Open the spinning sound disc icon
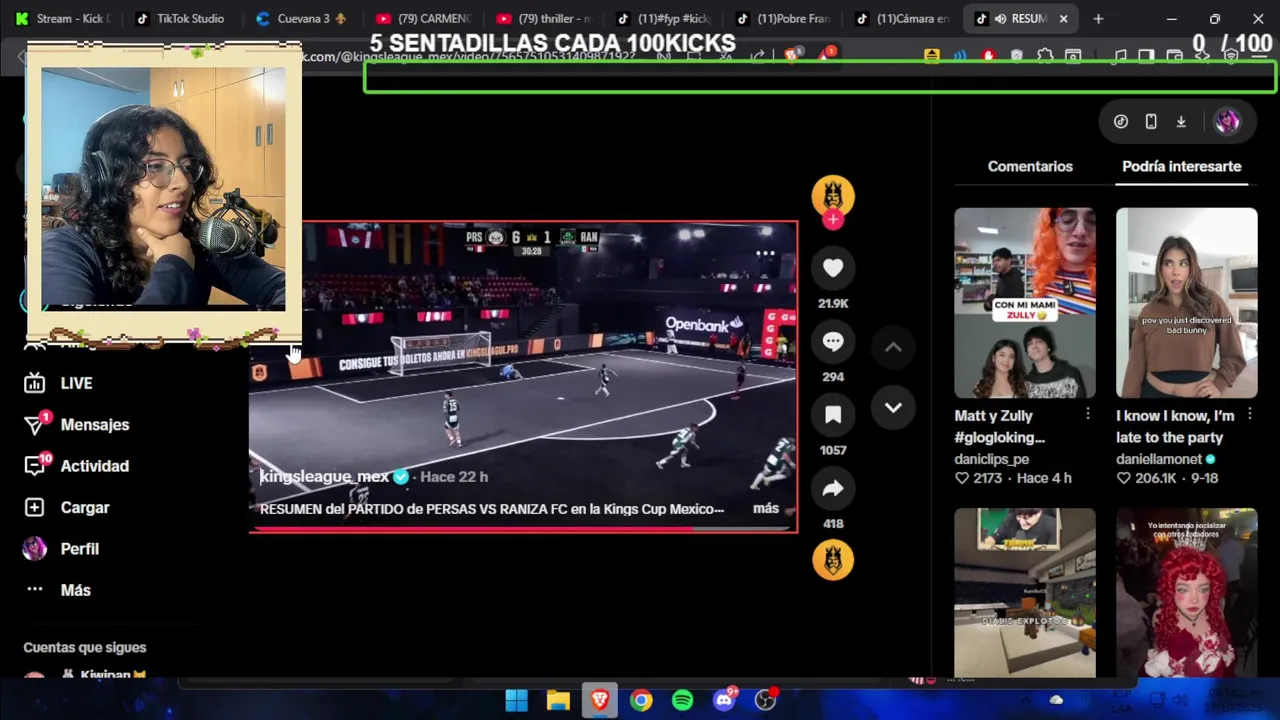Screen dimensions: 1280x720 pyautogui.click(x=833, y=559)
